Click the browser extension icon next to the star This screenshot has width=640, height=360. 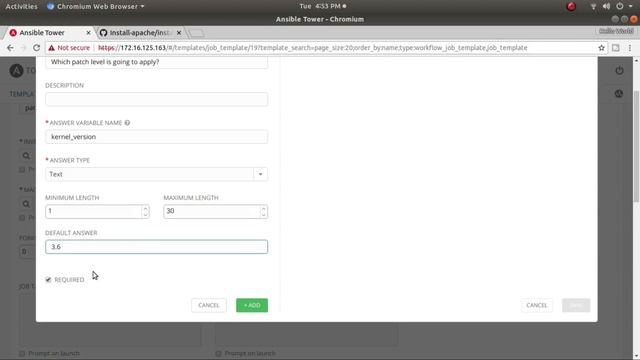click(x=616, y=48)
